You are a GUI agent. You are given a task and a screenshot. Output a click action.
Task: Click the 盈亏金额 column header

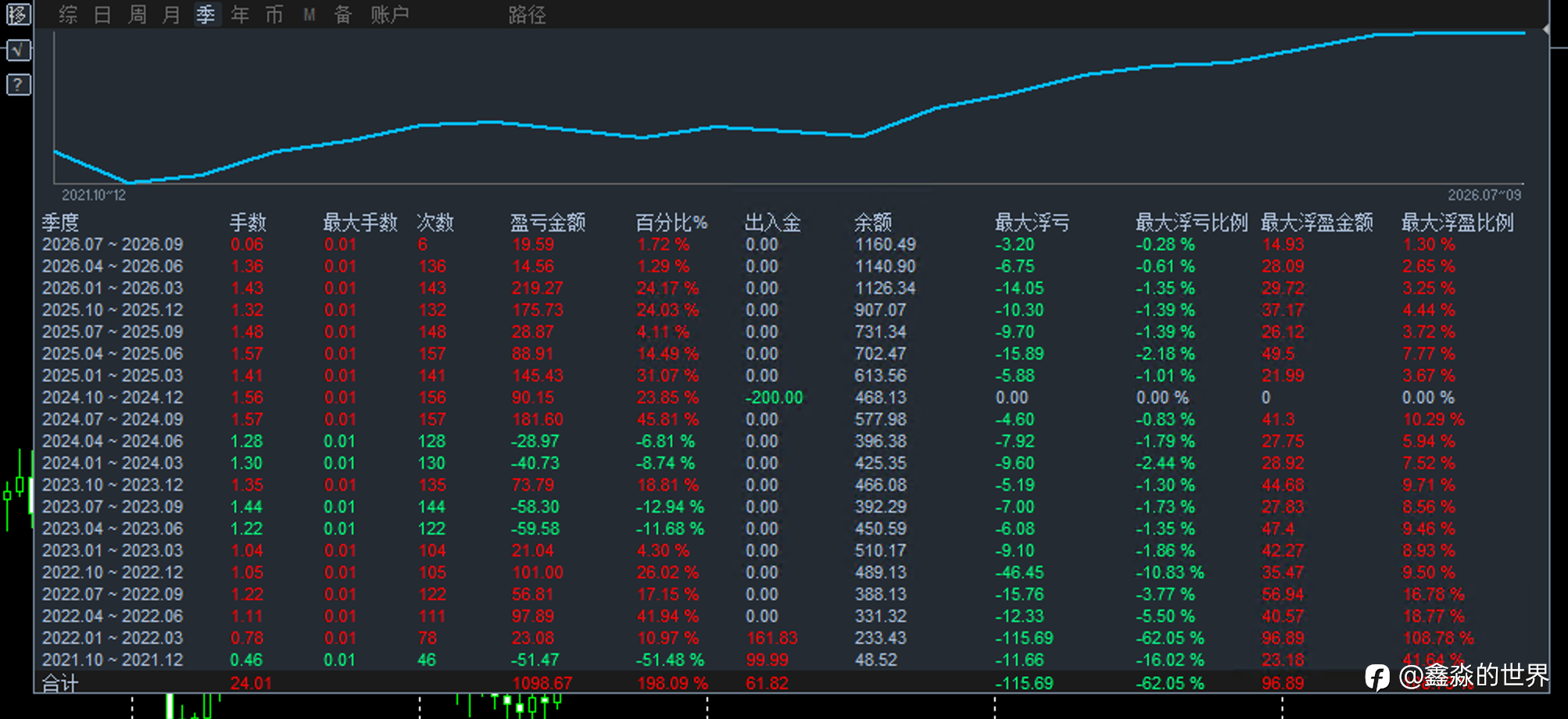tap(548, 223)
